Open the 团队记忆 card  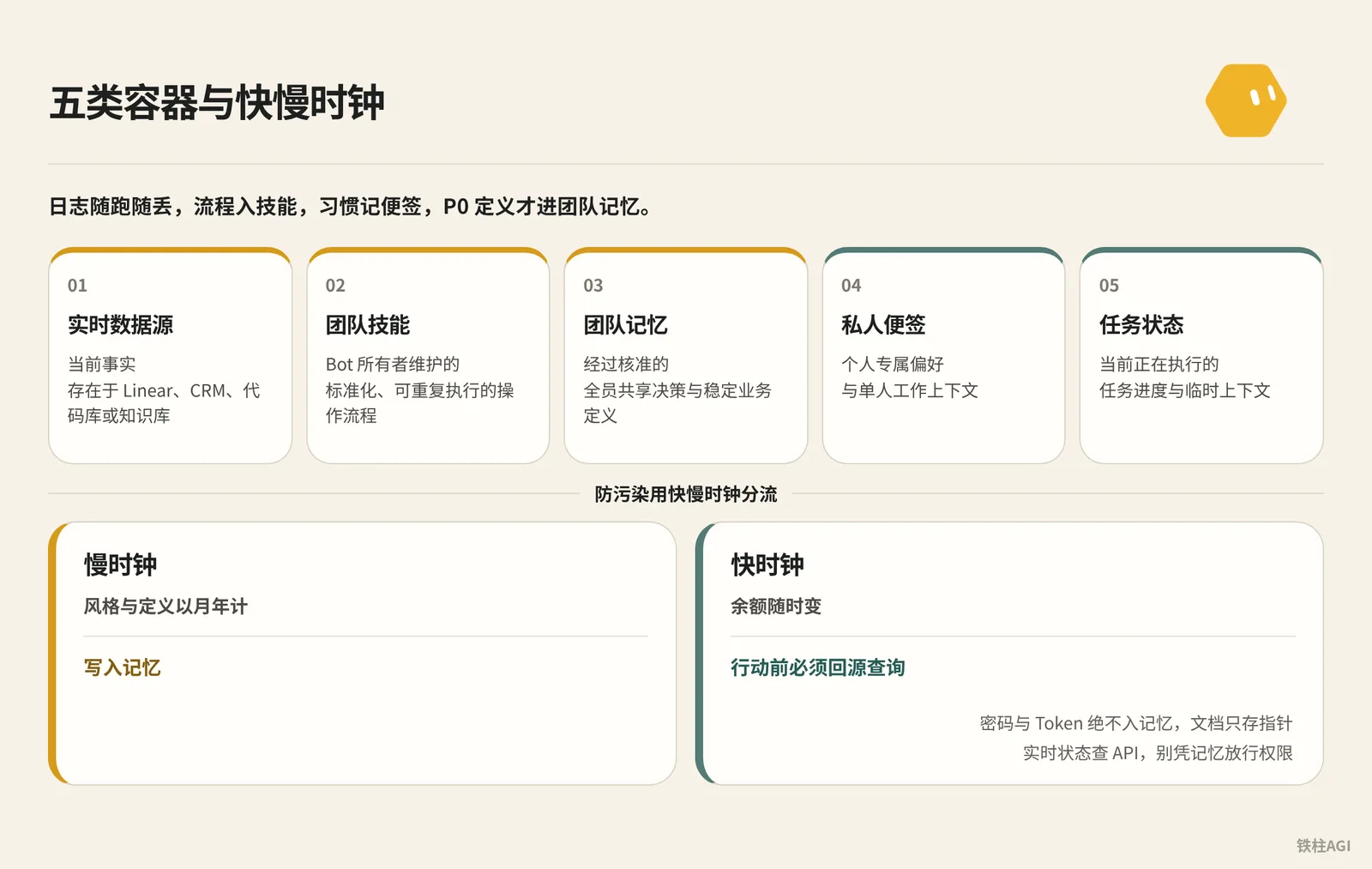pyautogui.click(x=686, y=355)
